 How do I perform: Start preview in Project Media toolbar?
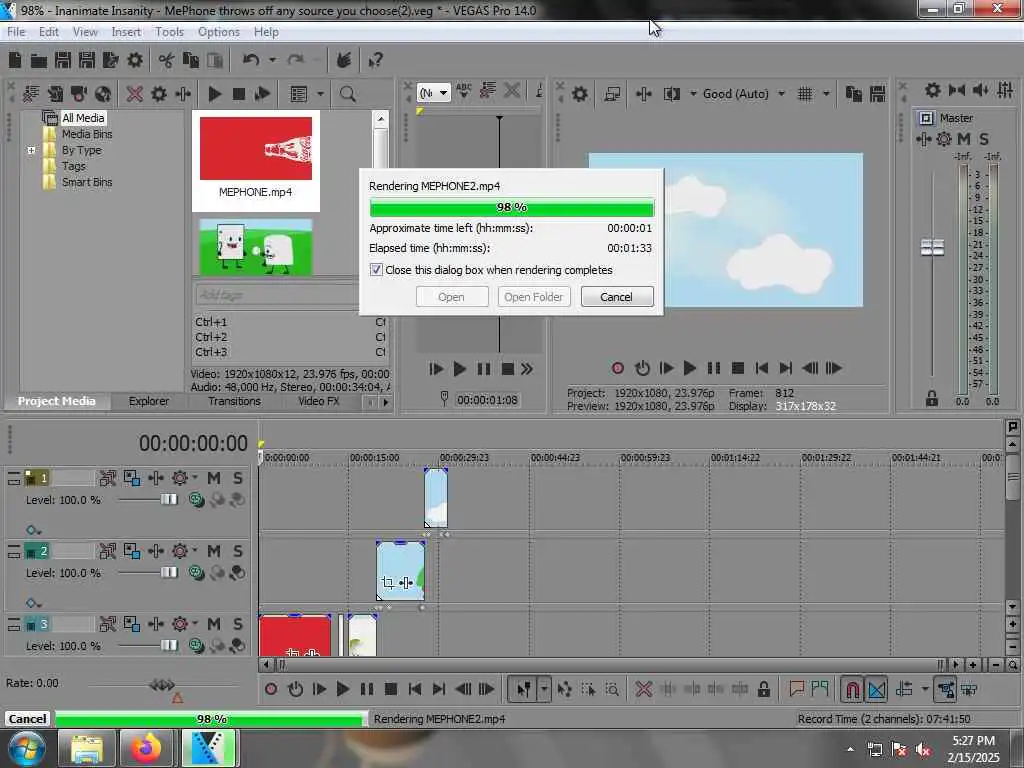[x=214, y=94]
